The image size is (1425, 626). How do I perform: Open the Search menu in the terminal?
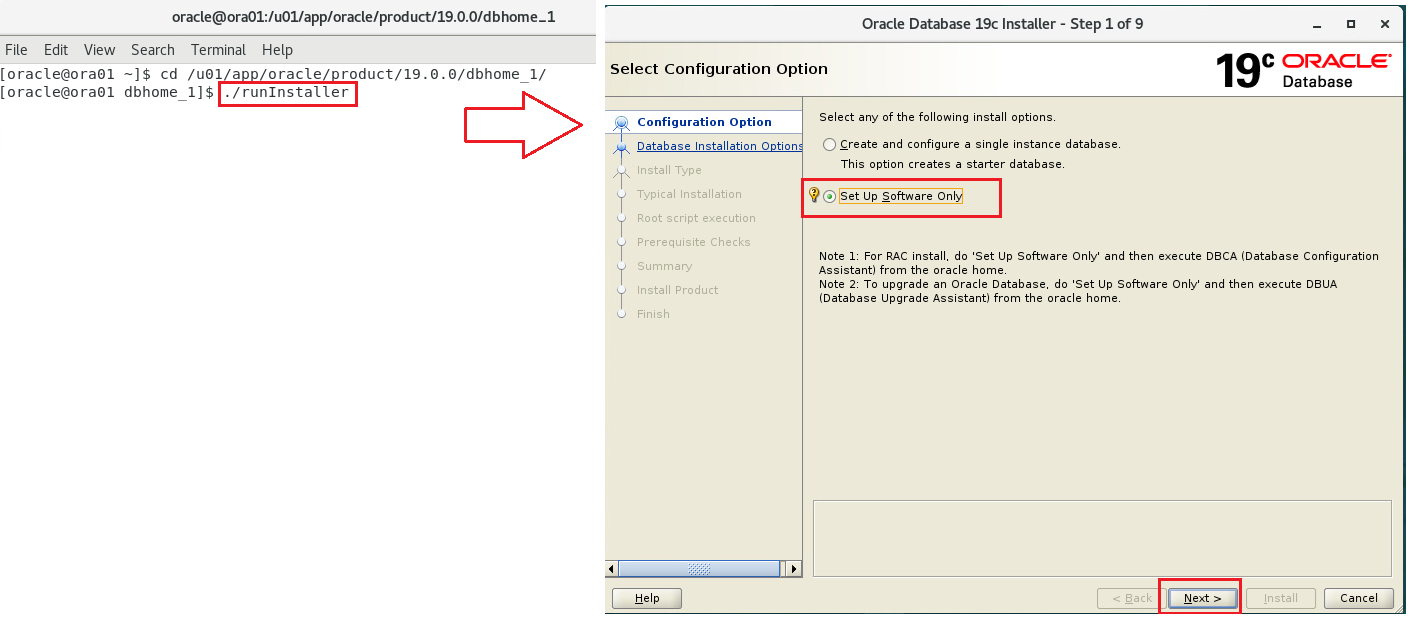click(153, 50)
